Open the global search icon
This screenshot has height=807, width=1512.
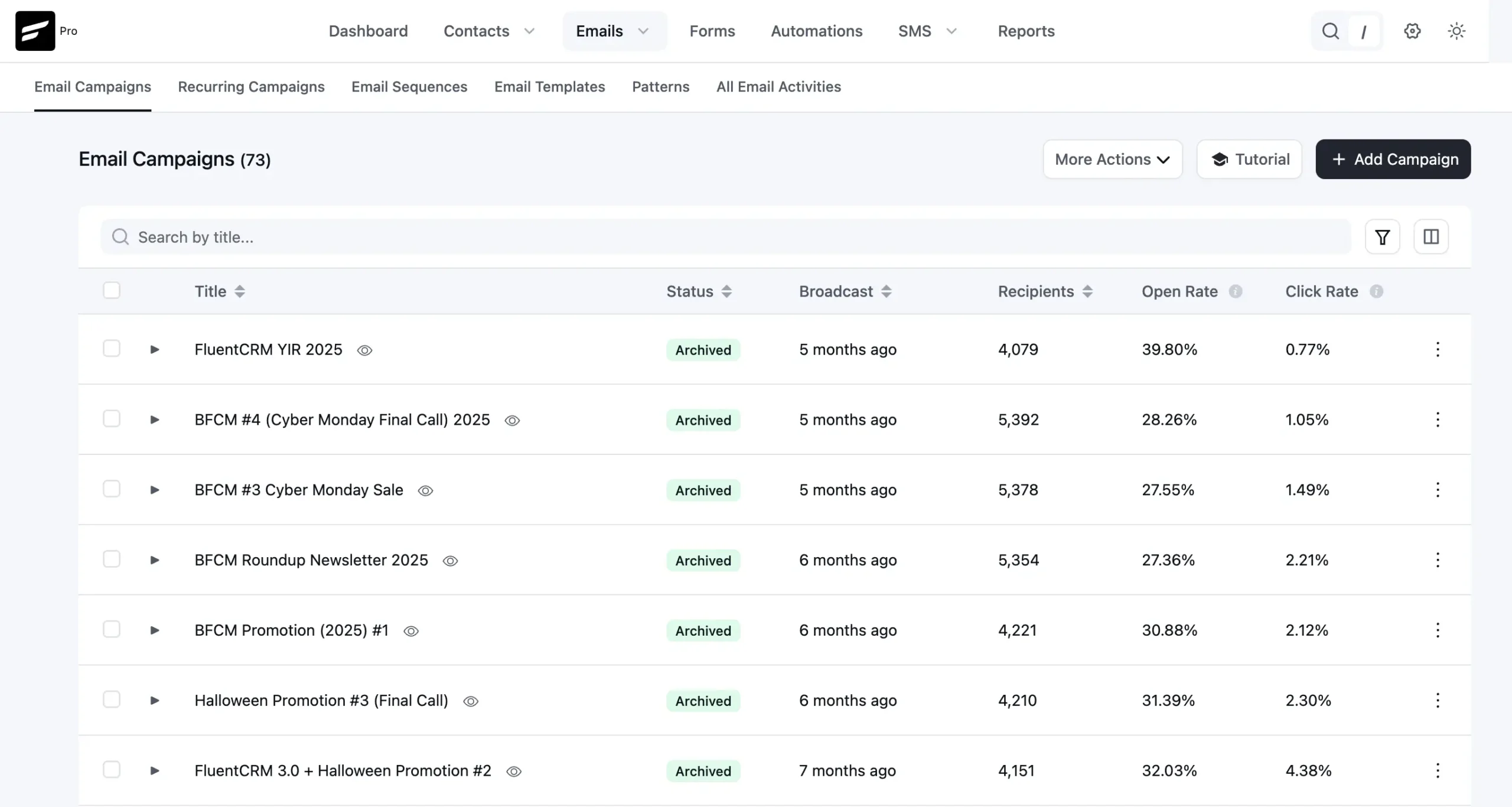click(1330, 31)
